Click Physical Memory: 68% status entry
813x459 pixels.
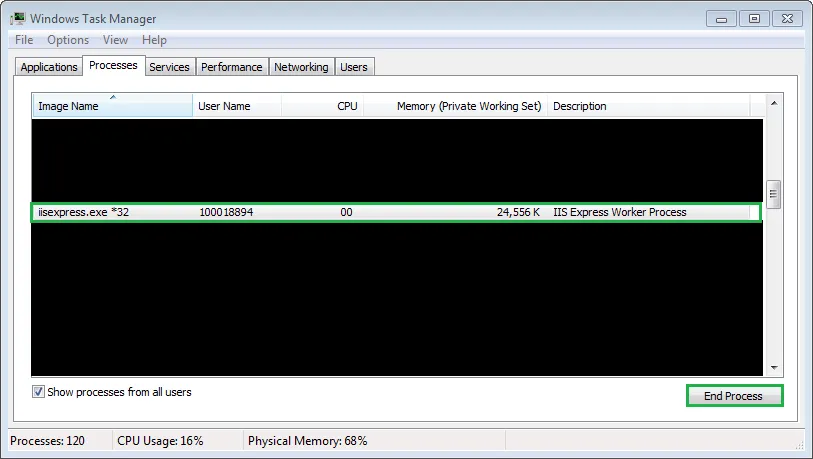[x=307, y=441]
